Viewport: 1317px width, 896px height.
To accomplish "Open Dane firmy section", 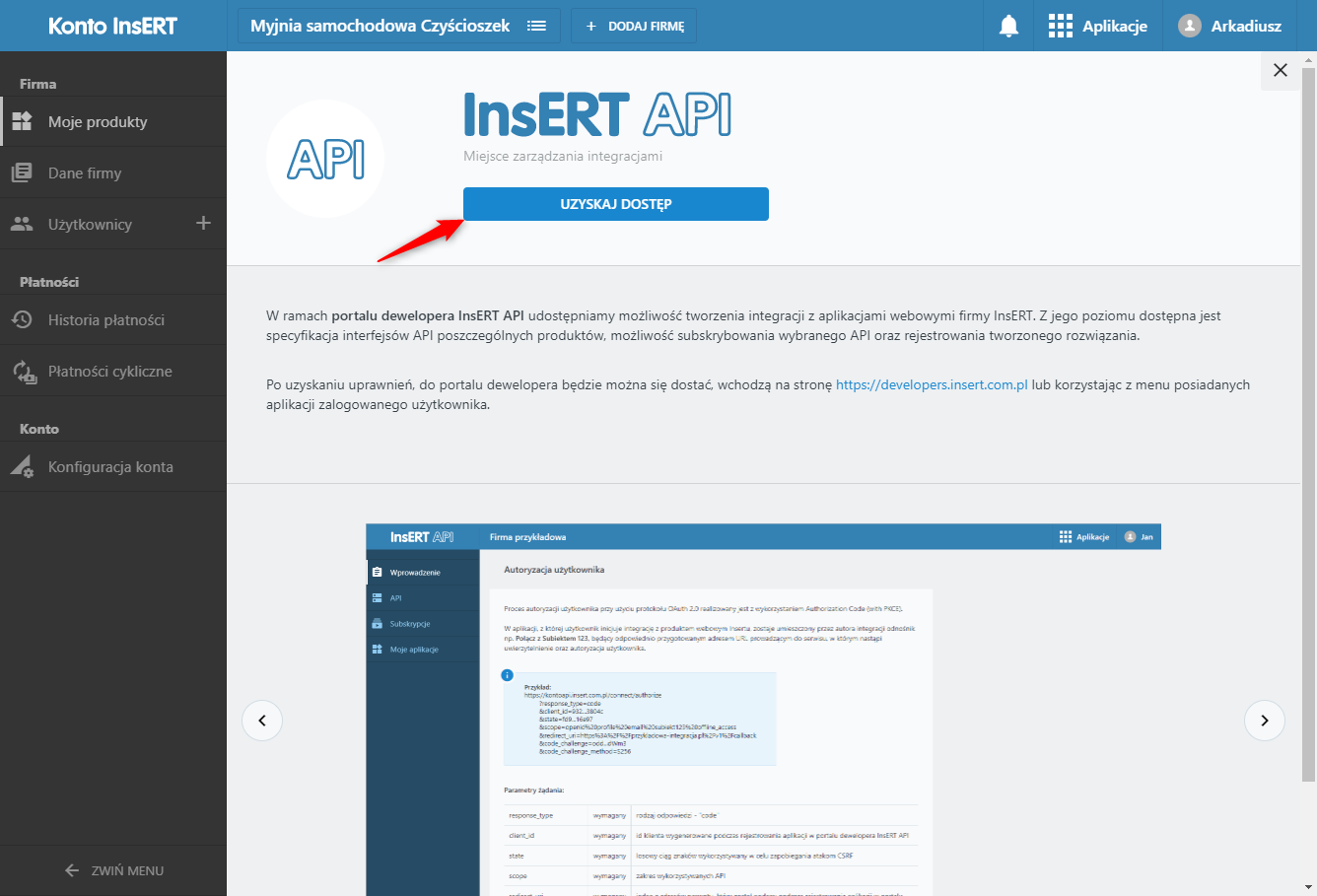I will [x=113, y=173].
